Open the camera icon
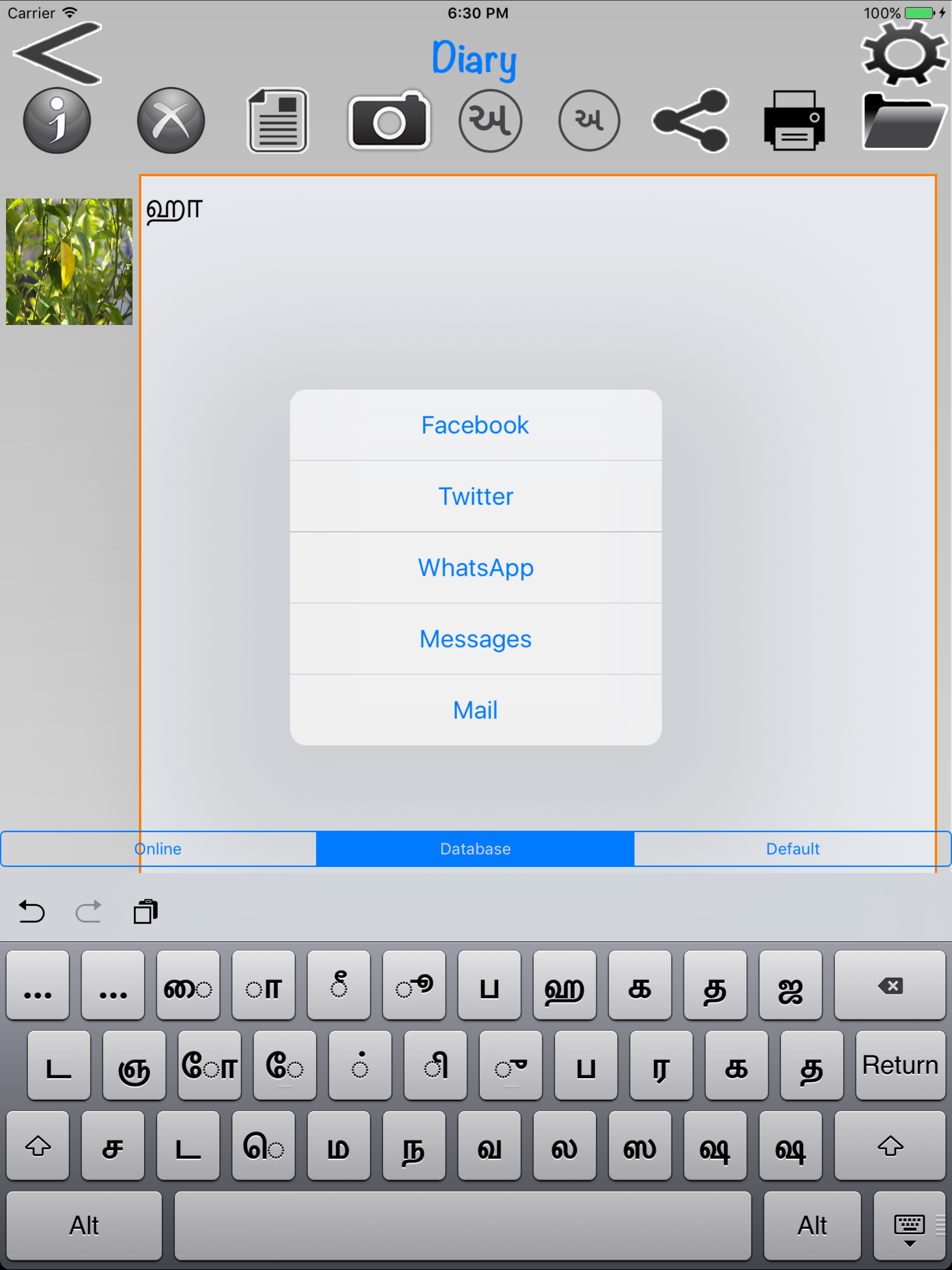 [389, 120]
